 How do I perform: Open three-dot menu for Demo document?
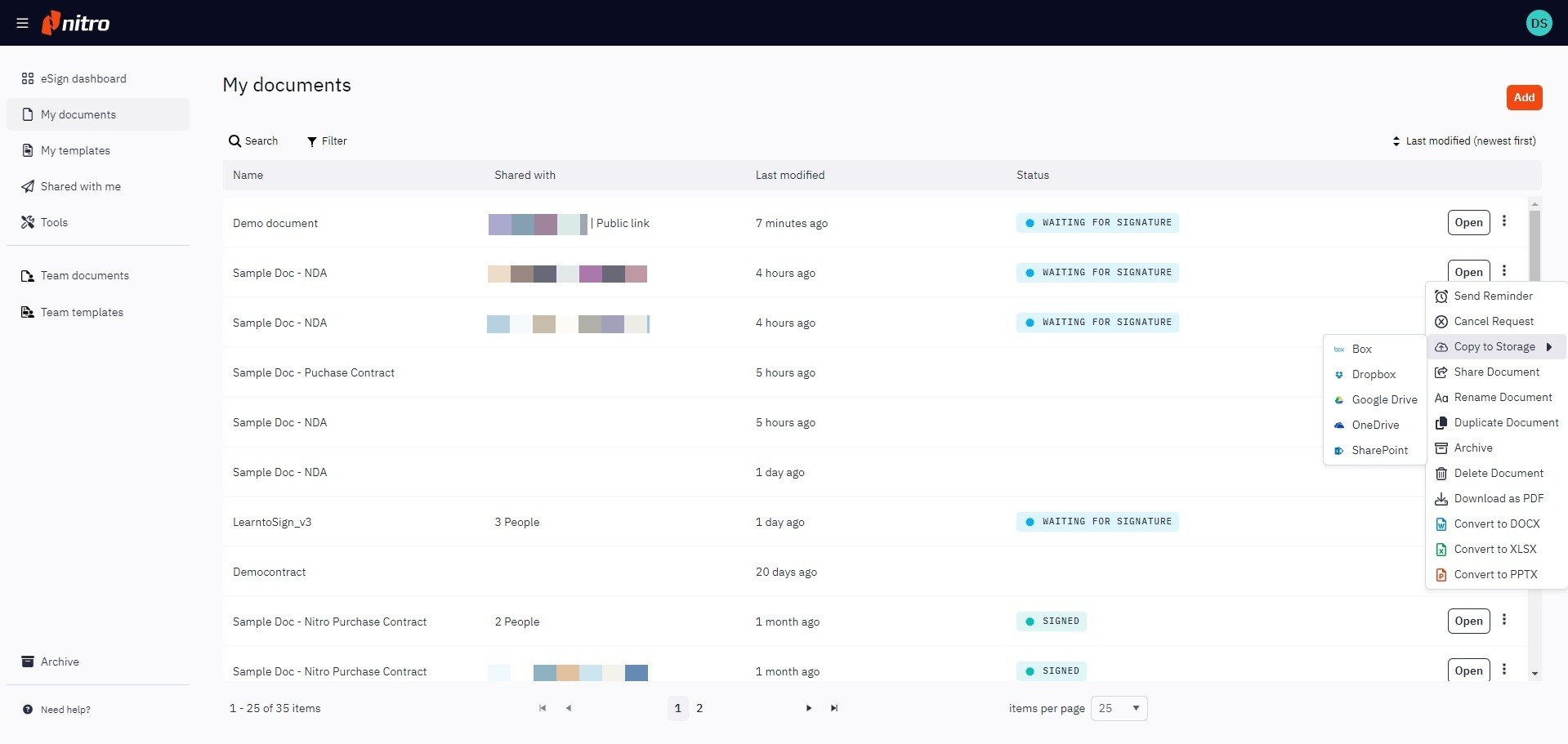point(1503,221)
